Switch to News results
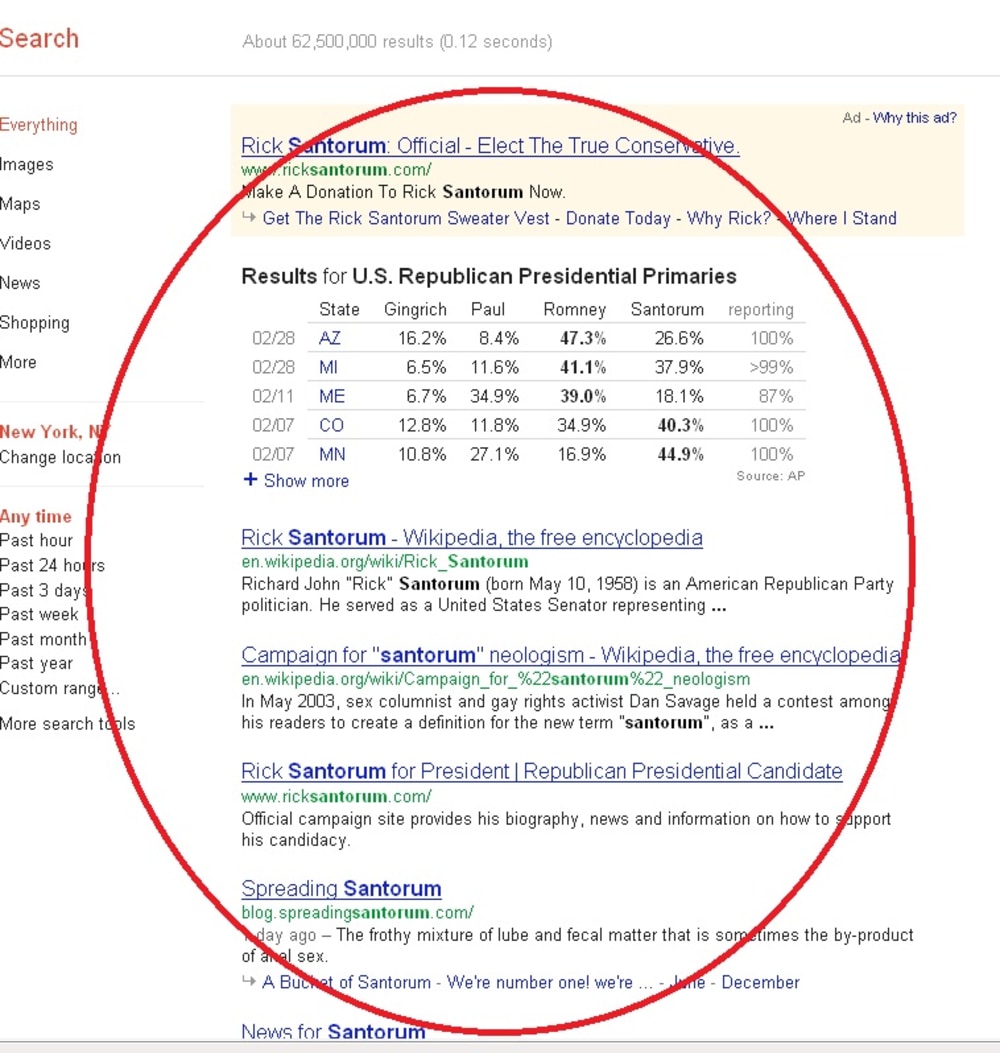This screenshot has width=1000, height=1053. pos(20,283)
